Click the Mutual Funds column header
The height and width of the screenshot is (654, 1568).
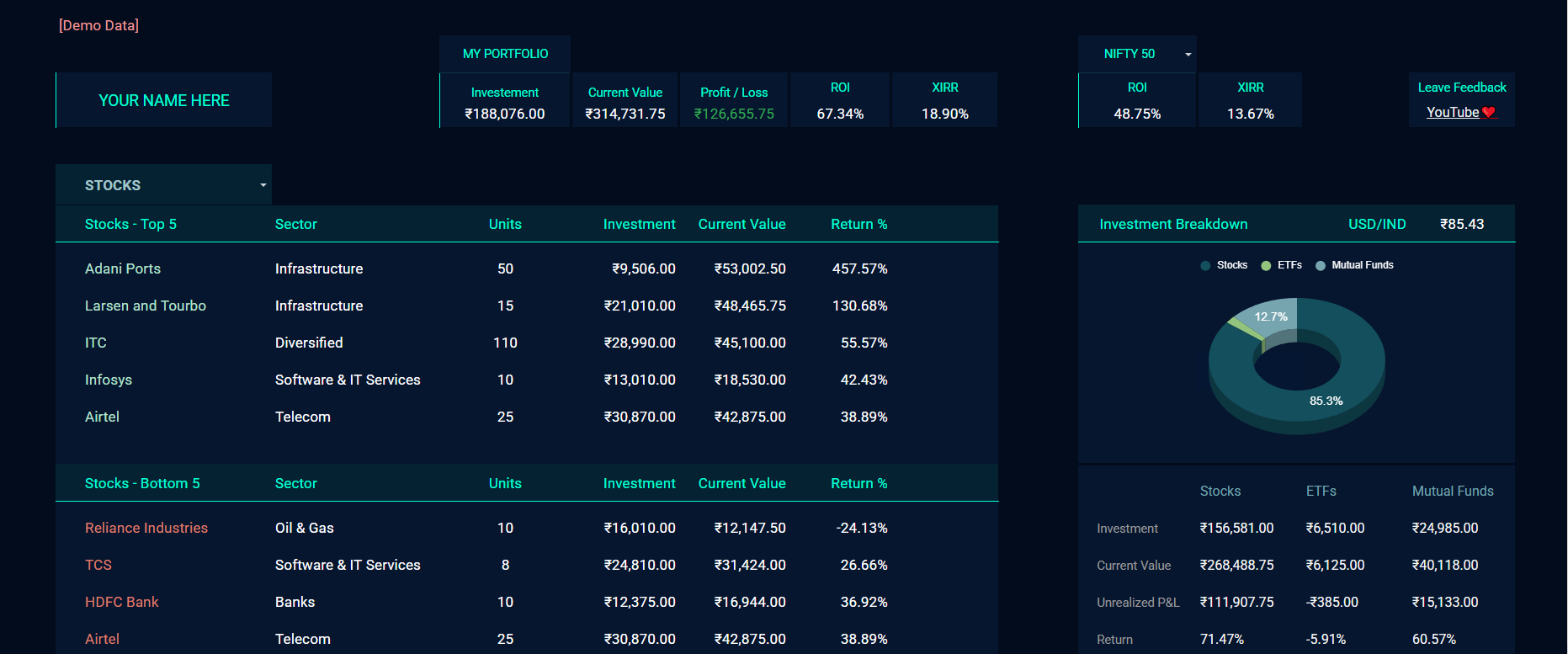coord(1453,491)
